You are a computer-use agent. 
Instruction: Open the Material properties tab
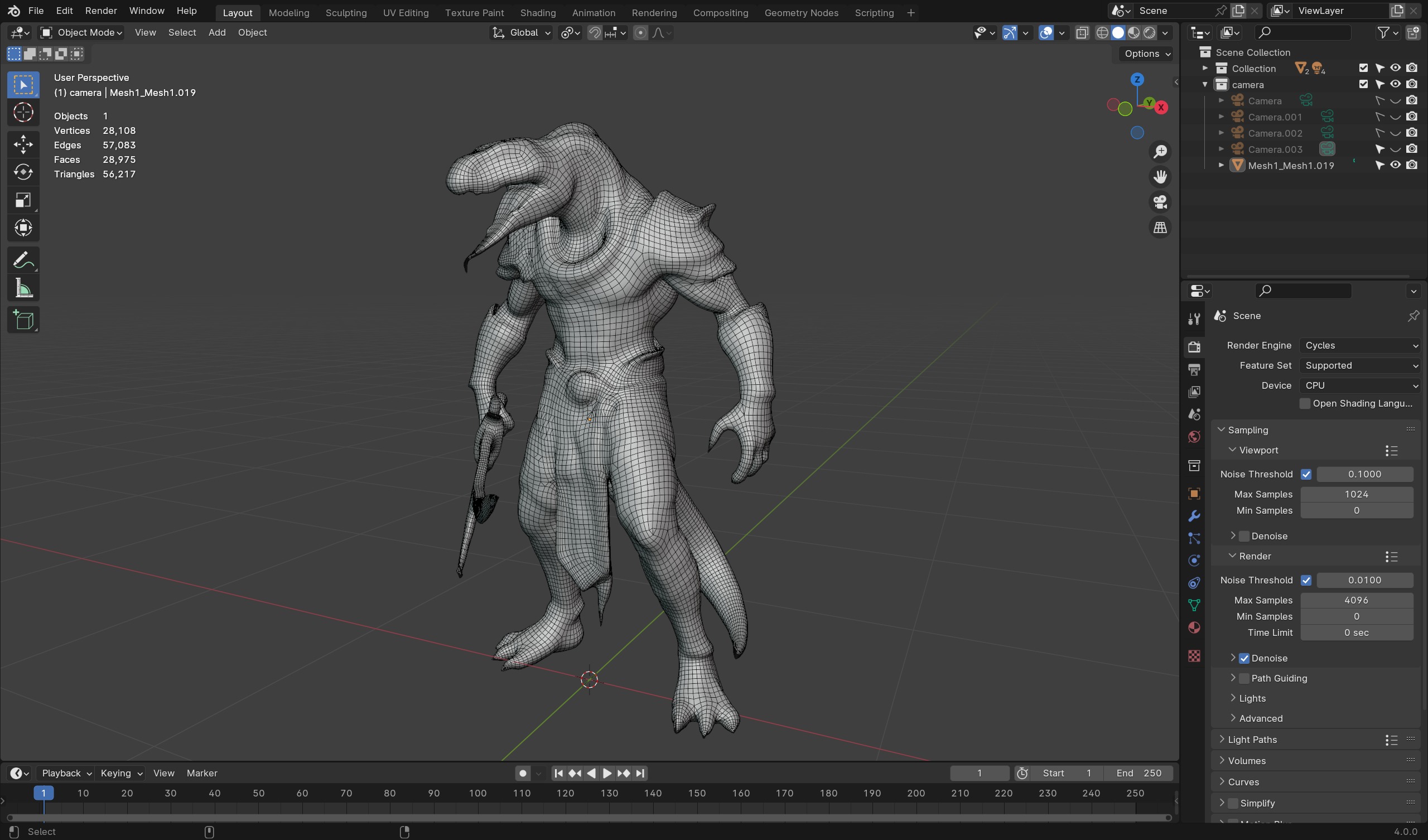(1194, 627)
